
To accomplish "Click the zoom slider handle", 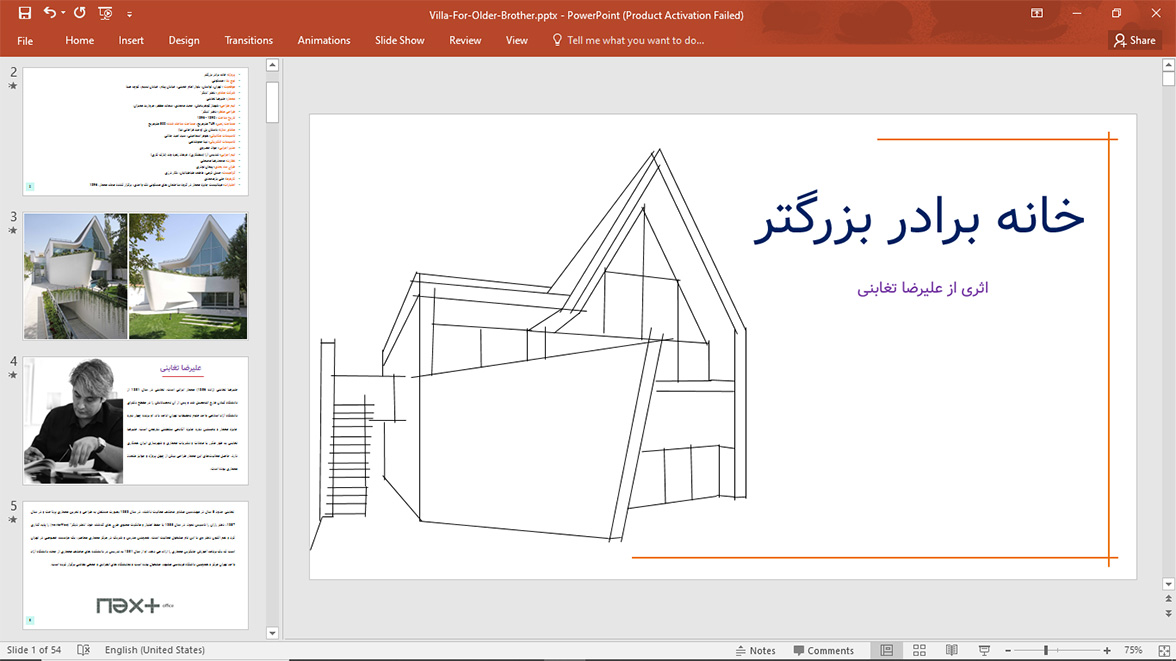I will click(1046, 650).
